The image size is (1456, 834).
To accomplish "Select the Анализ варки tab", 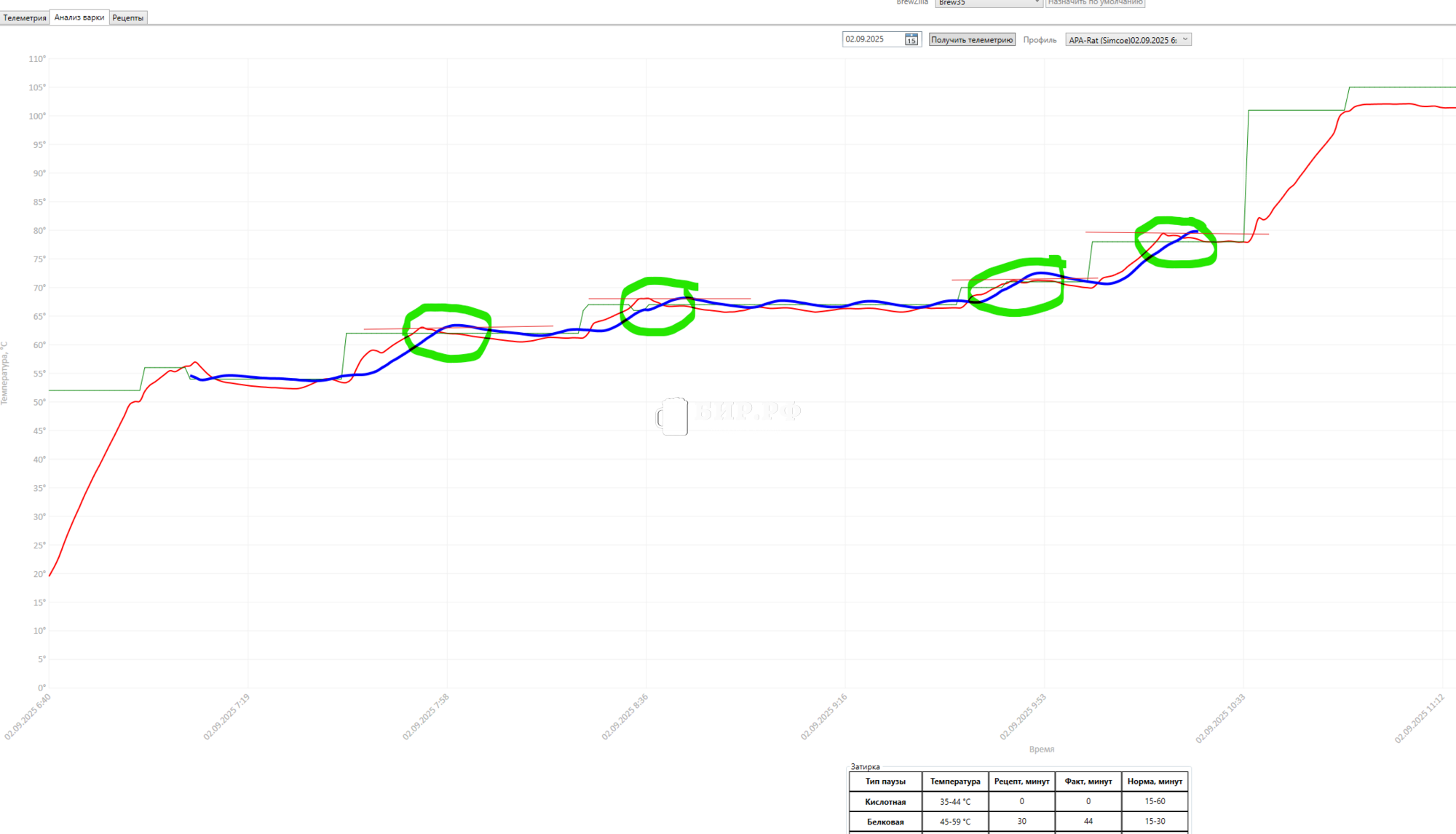I will [x=79, y=17].
